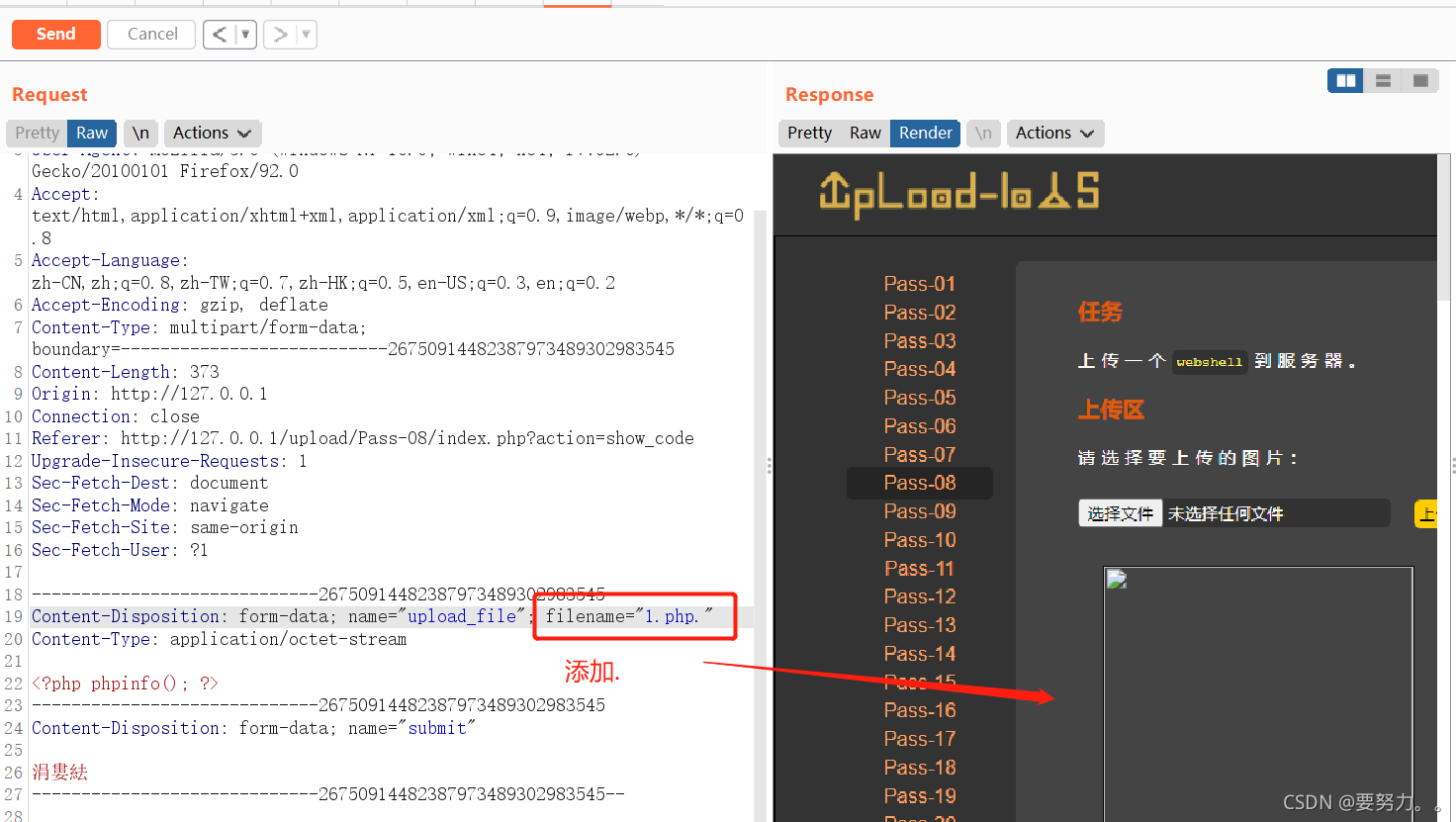Click the broken image placeholder icon
1456x822 pixels.
[1117, 580]
